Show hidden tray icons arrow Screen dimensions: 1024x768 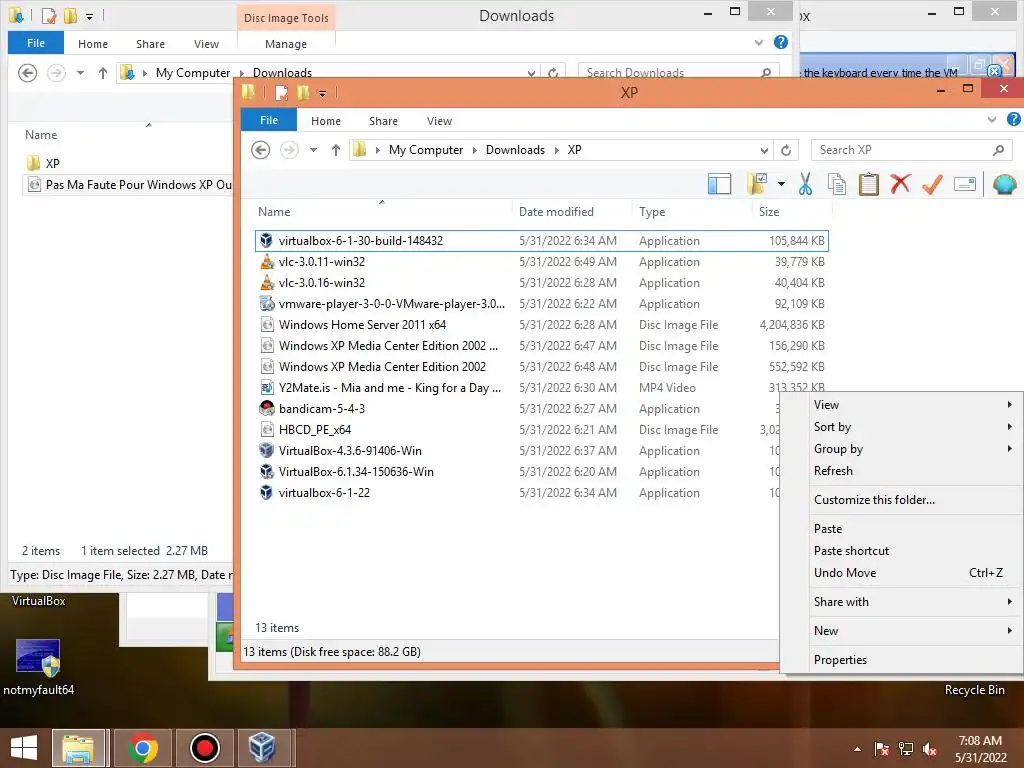(x=857, y=749)
